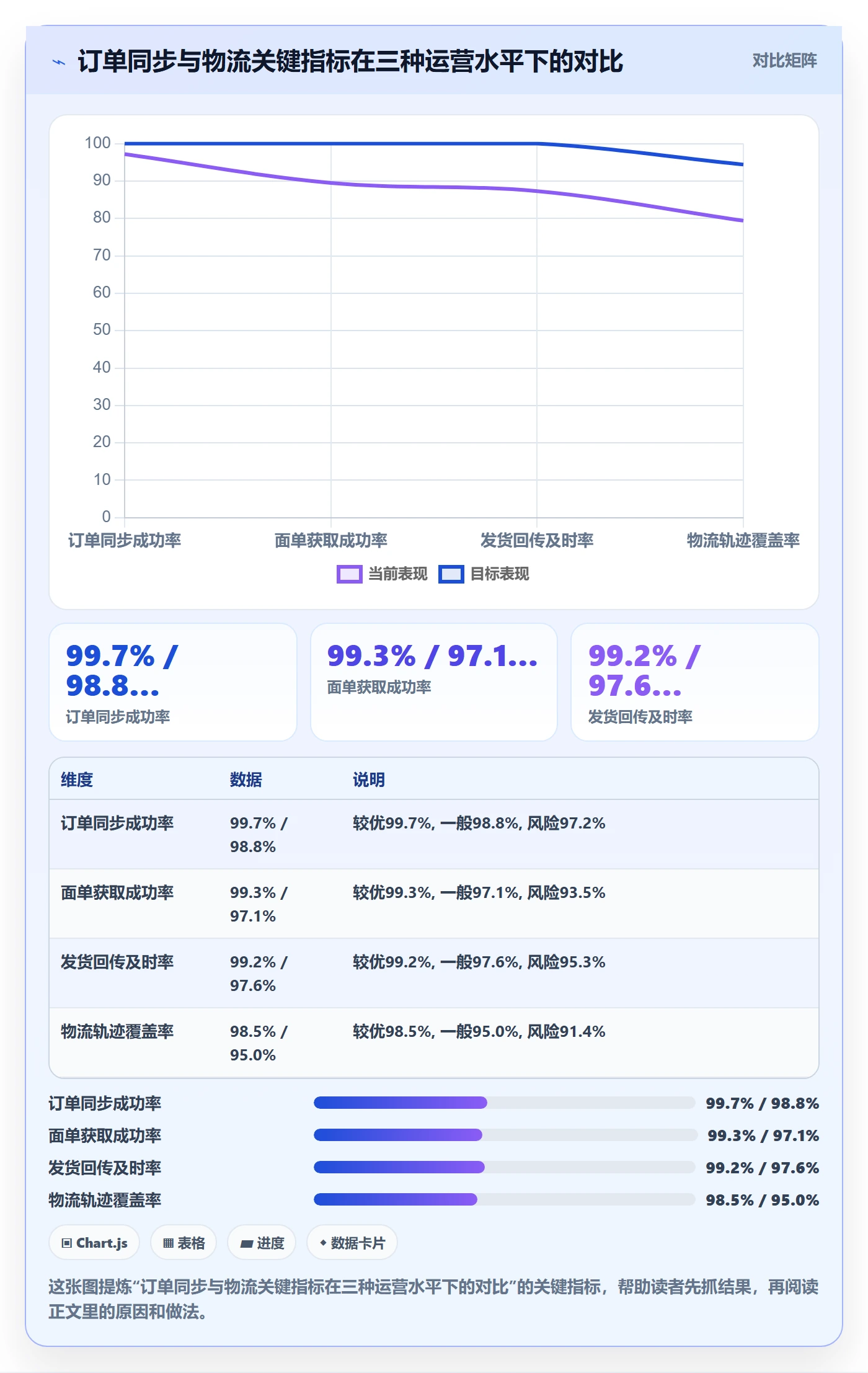Image resolution: width=868 pixels, height=1373 pixels.
Task: Click the 98.5% / 95.0% data cell in the table
Action: click(259, 1043)
